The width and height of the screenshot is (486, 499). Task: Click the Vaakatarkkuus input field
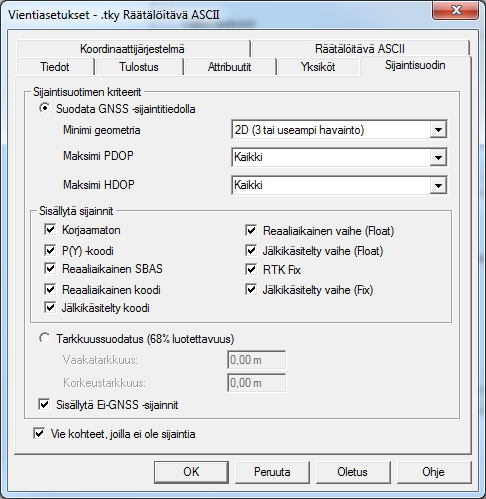point(256,360)
